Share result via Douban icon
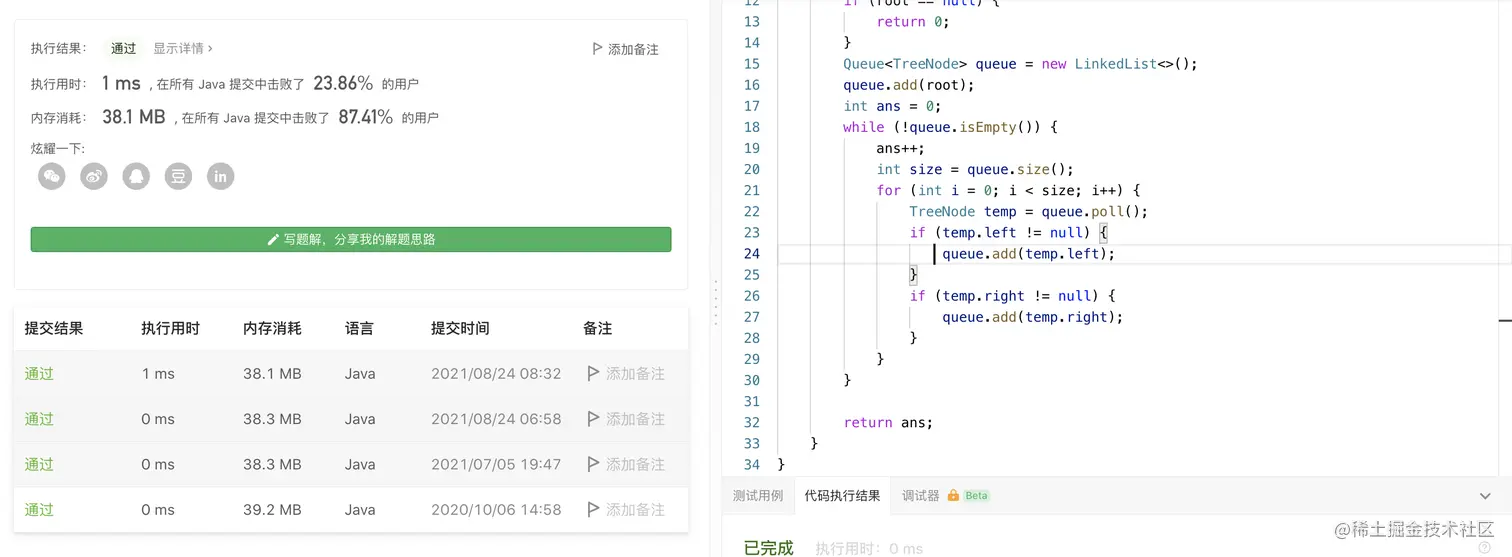 [178, 176]
